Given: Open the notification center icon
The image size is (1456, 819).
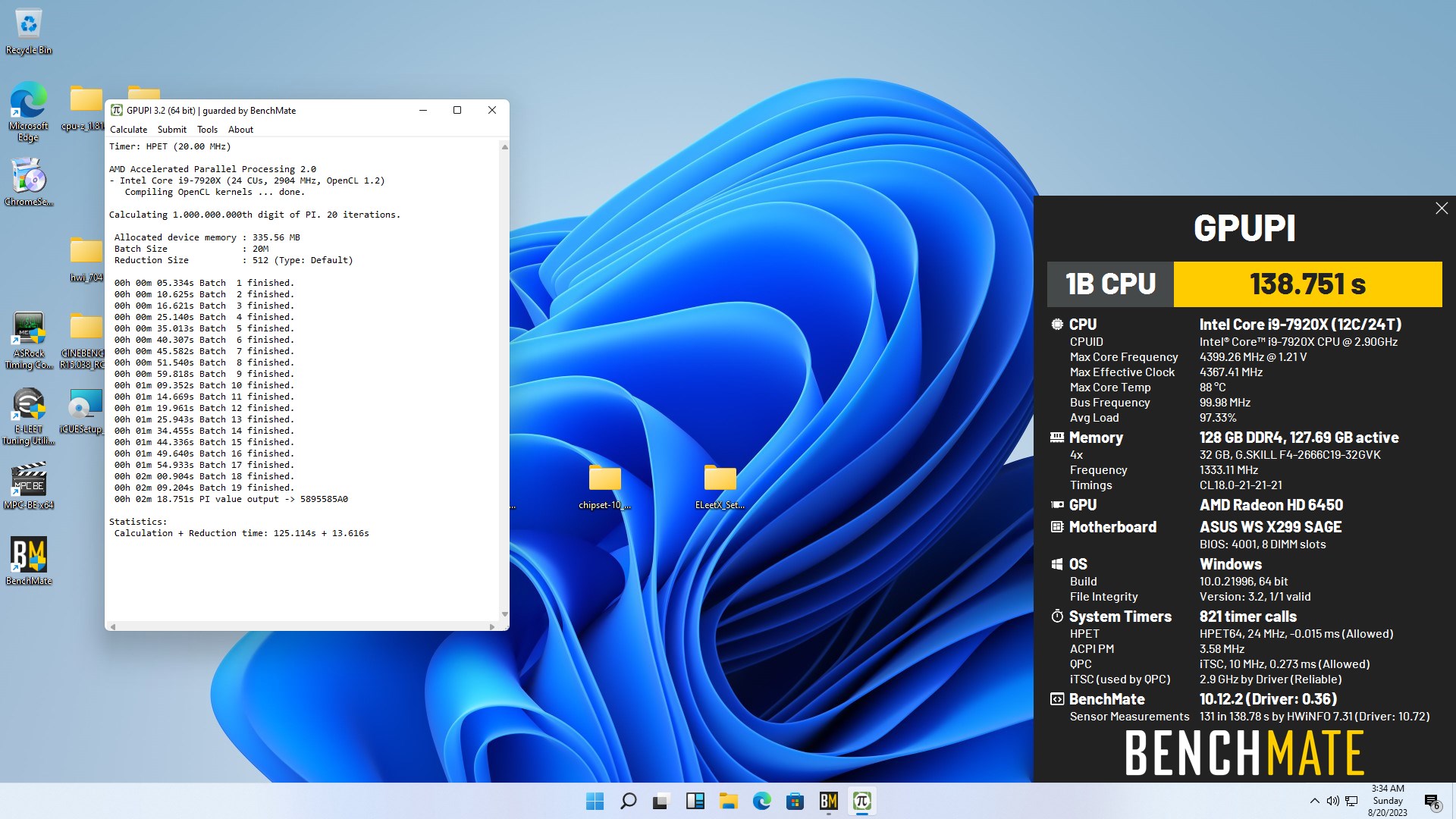Looking at the screenshot, I should coord(1432,802).
